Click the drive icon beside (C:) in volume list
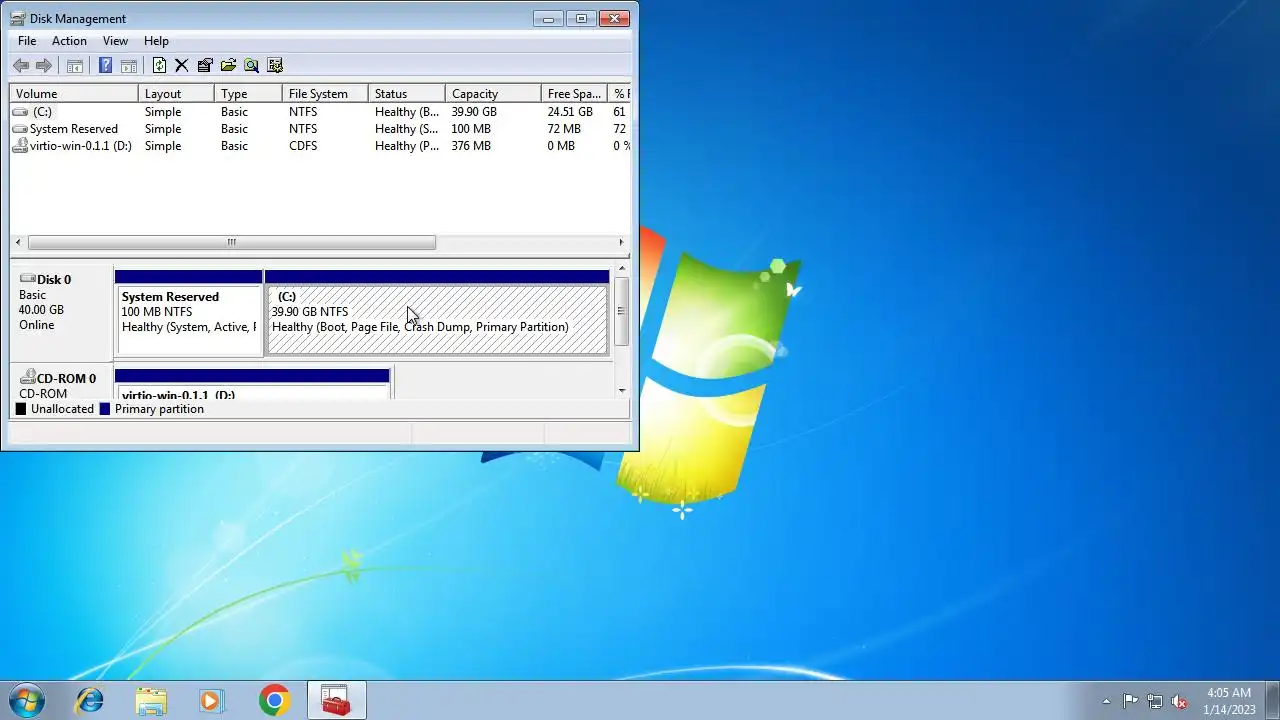 (20, 112)
